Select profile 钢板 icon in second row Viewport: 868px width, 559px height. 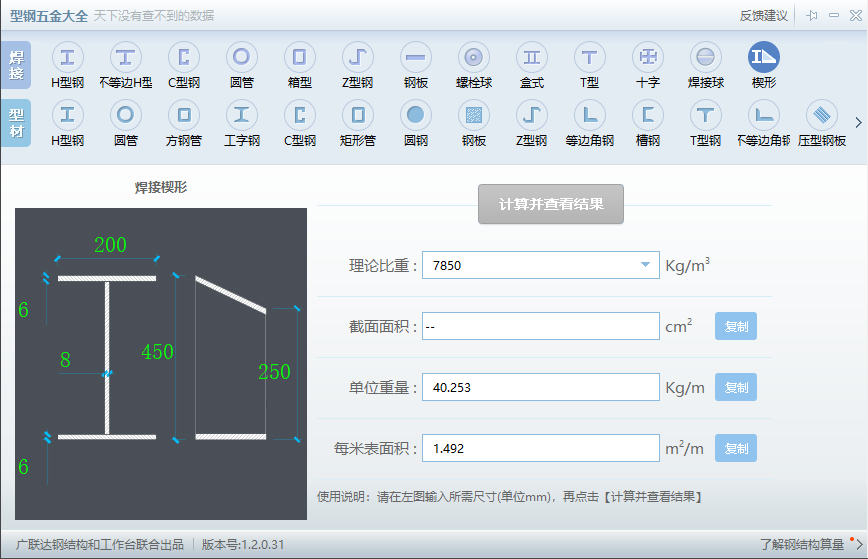474,115
